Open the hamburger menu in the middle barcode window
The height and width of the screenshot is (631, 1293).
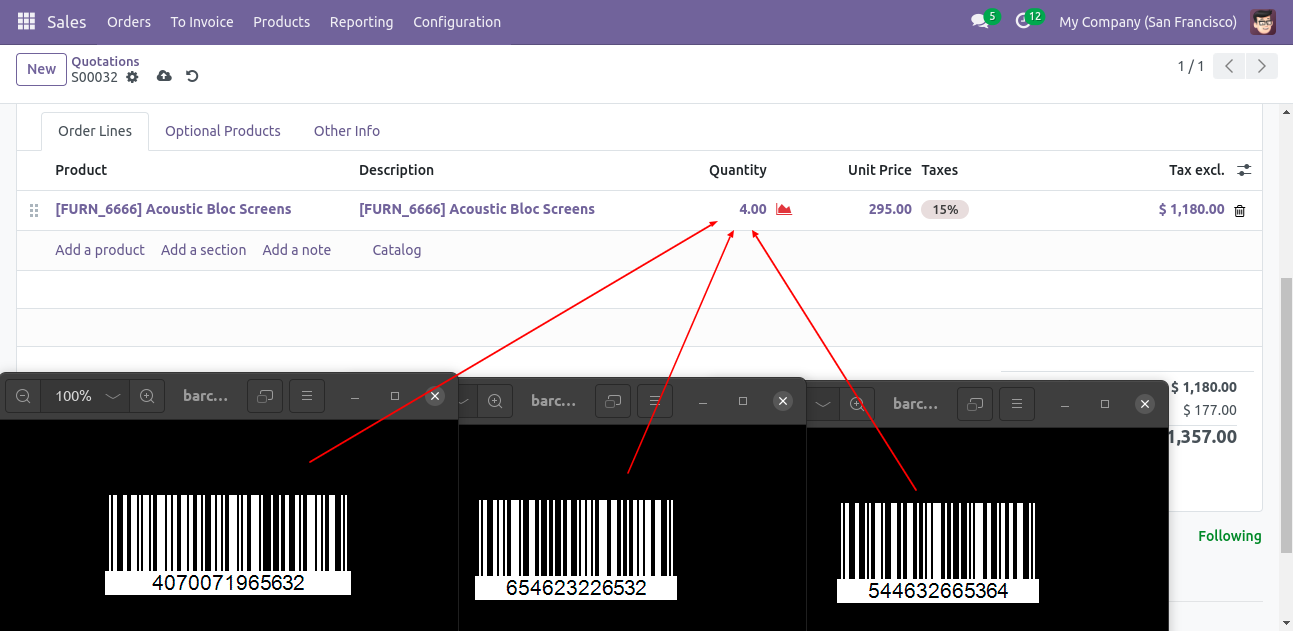[x=655, y=402]
